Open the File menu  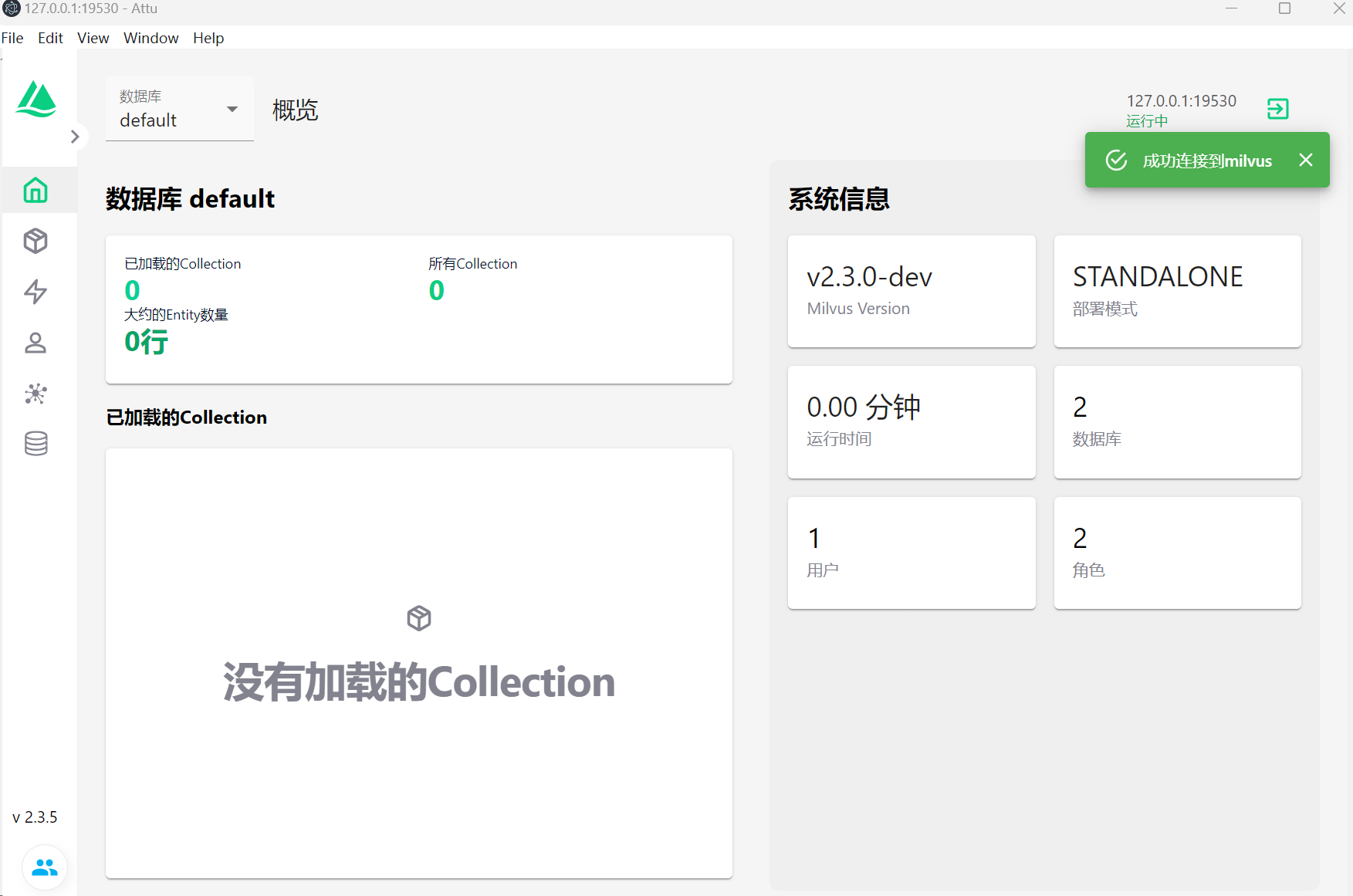(12, 38)
